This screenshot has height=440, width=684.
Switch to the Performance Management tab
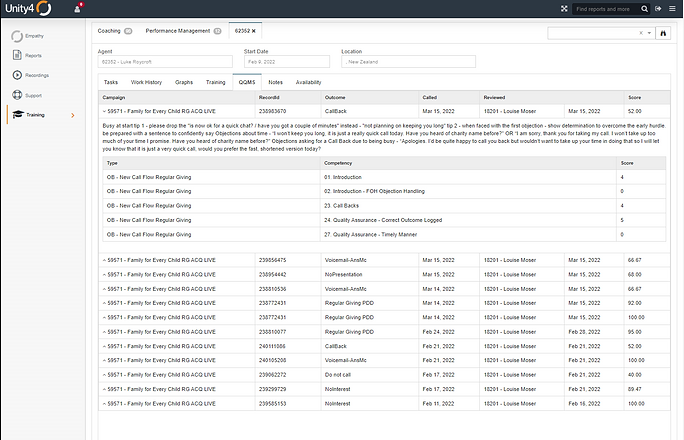pyautogui.click(x=183, y=31)
